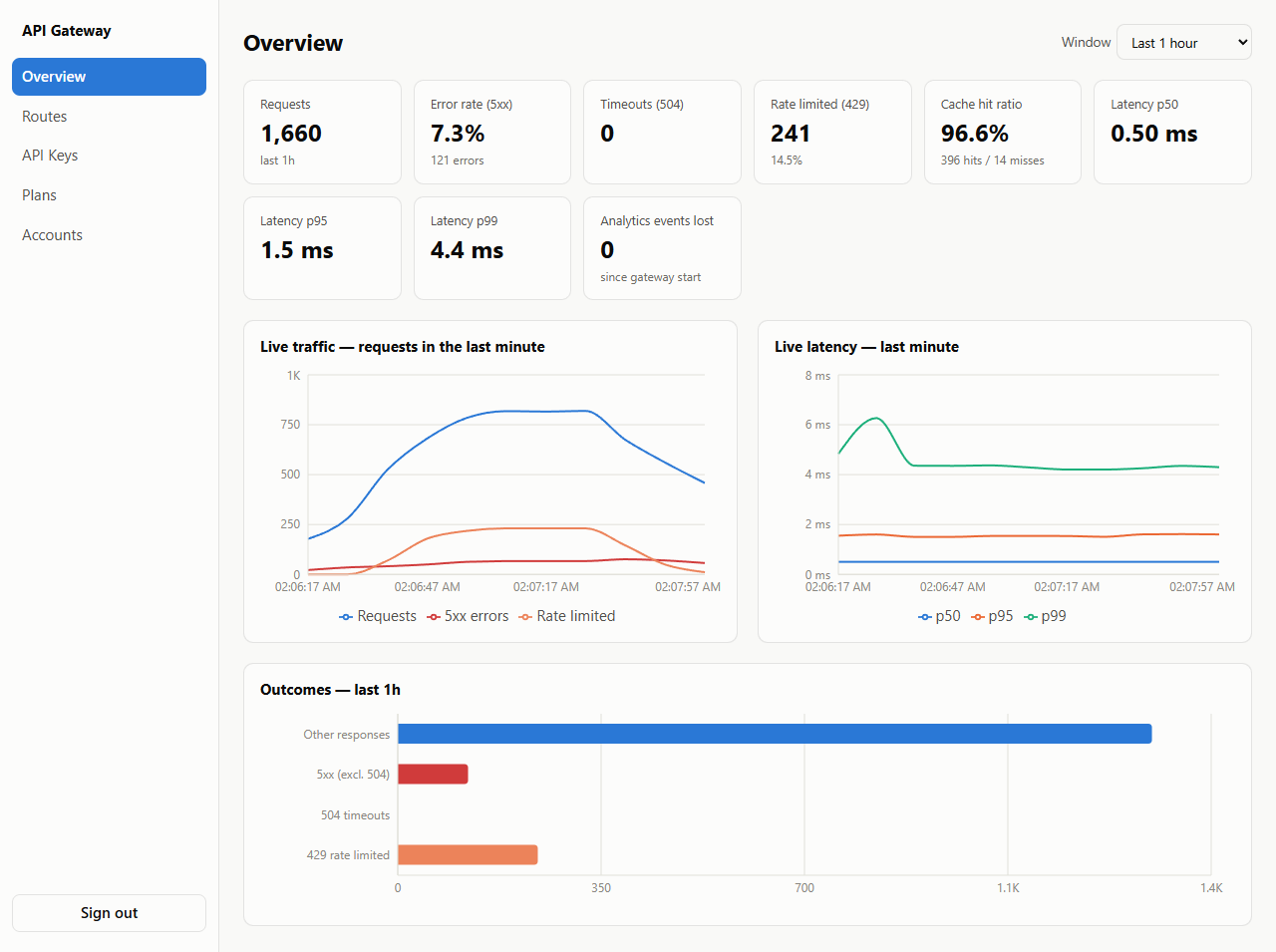Click the Cache hit ratio 96.6% value
The height and width of the screenshot is (952, 1276).
(975, 134)
